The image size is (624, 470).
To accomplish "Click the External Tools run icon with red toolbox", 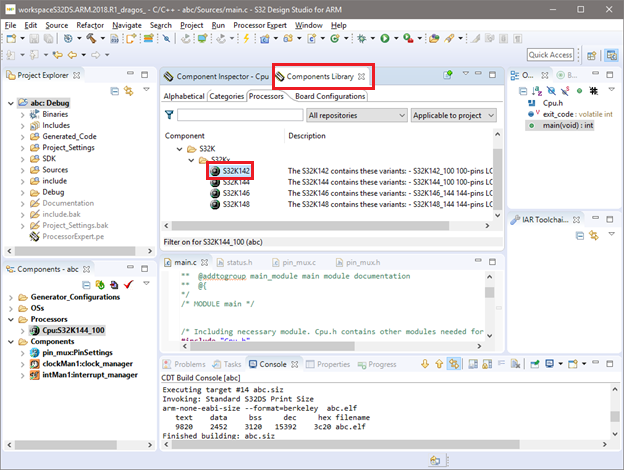I will pyautogui.click(x=408, y=39).
